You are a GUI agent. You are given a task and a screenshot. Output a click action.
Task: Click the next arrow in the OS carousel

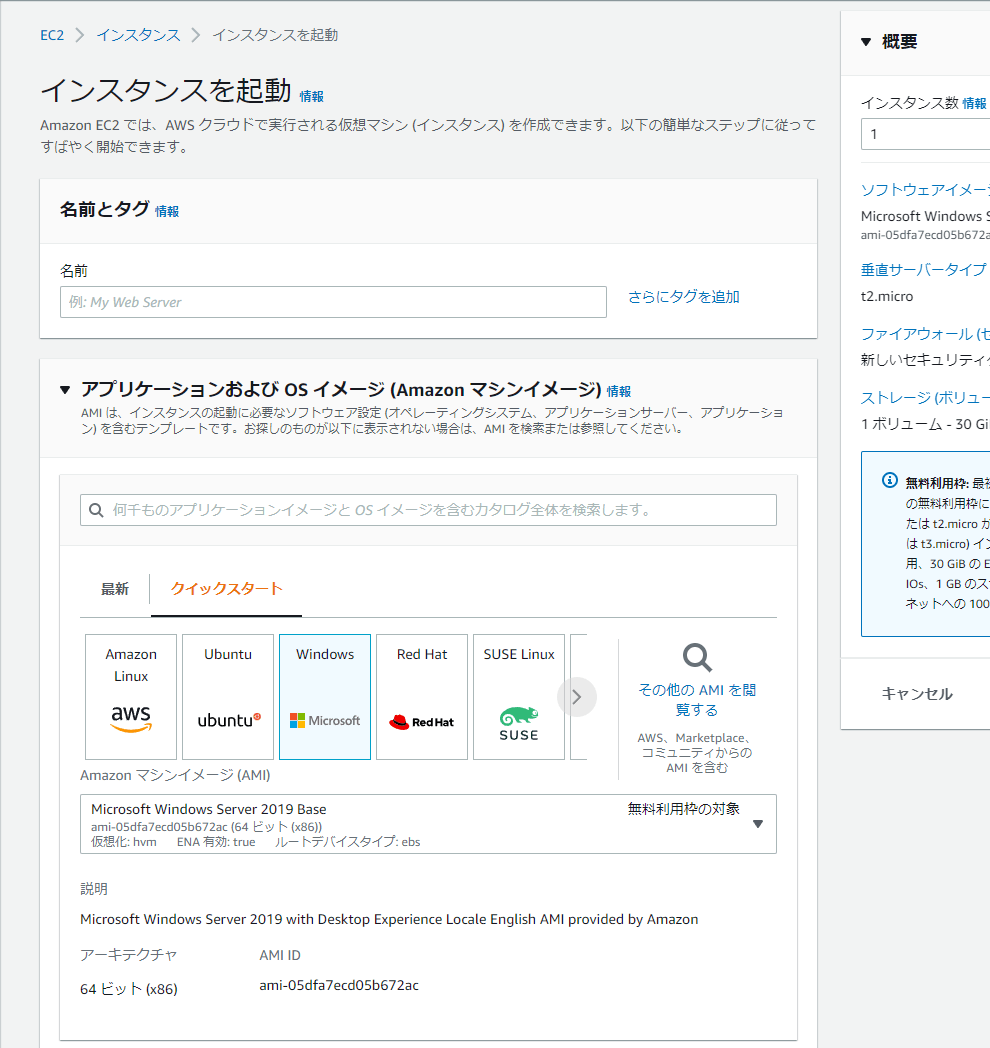click(577, 697)
